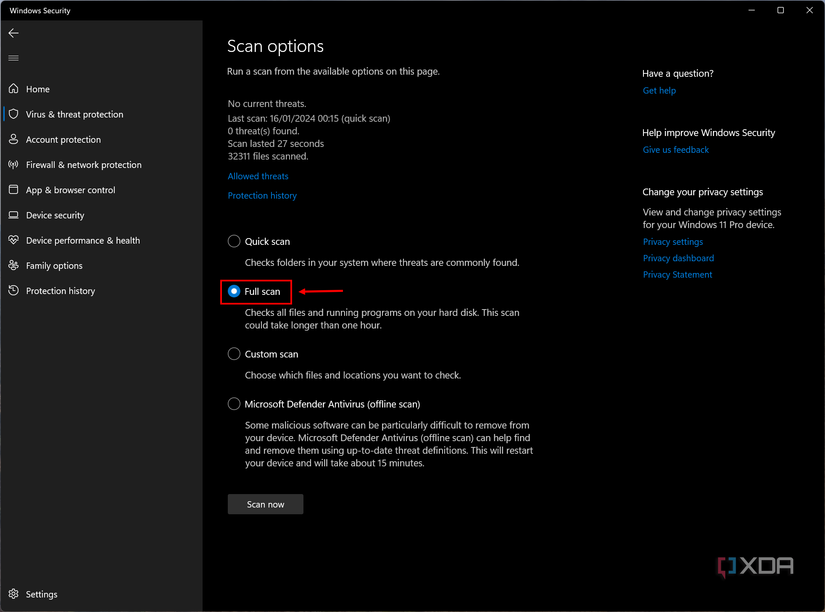Click the Scan now button

click(x=265, y=504)
